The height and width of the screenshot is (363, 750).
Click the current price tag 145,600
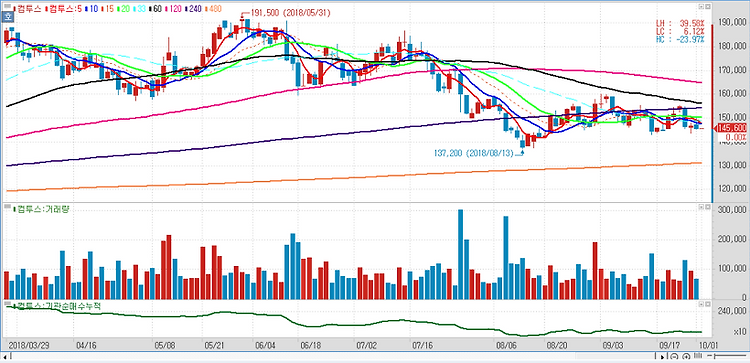coord(731,128)
